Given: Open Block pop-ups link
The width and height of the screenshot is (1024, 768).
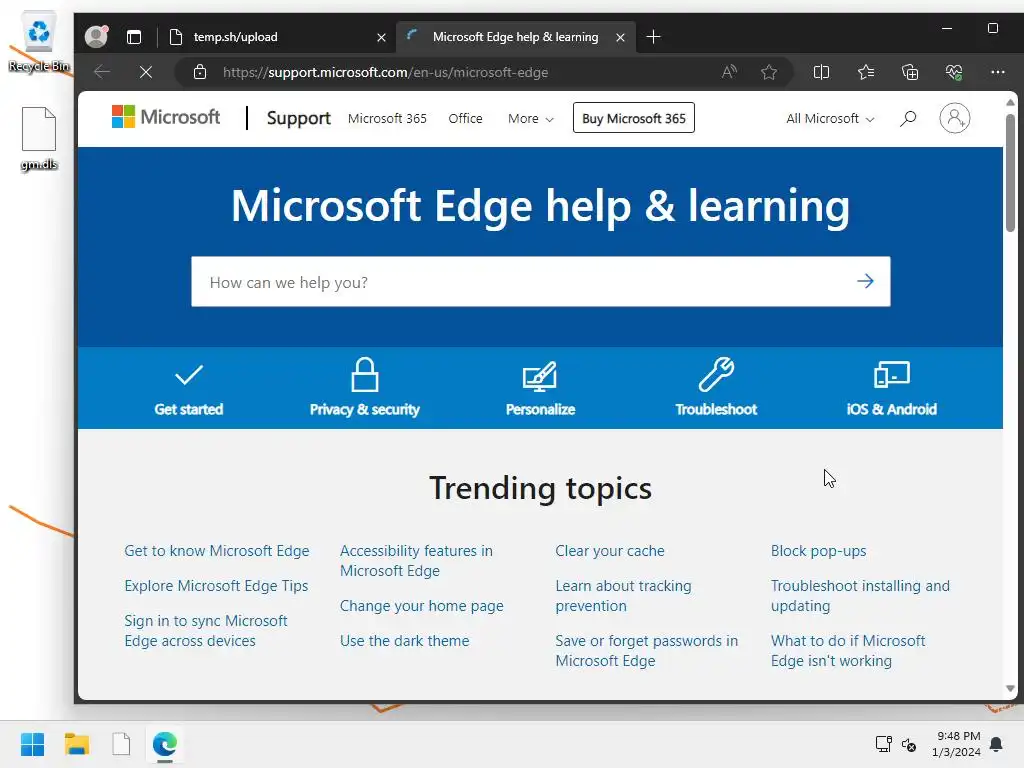Looking at the screenshot, I should coord(818,551).
